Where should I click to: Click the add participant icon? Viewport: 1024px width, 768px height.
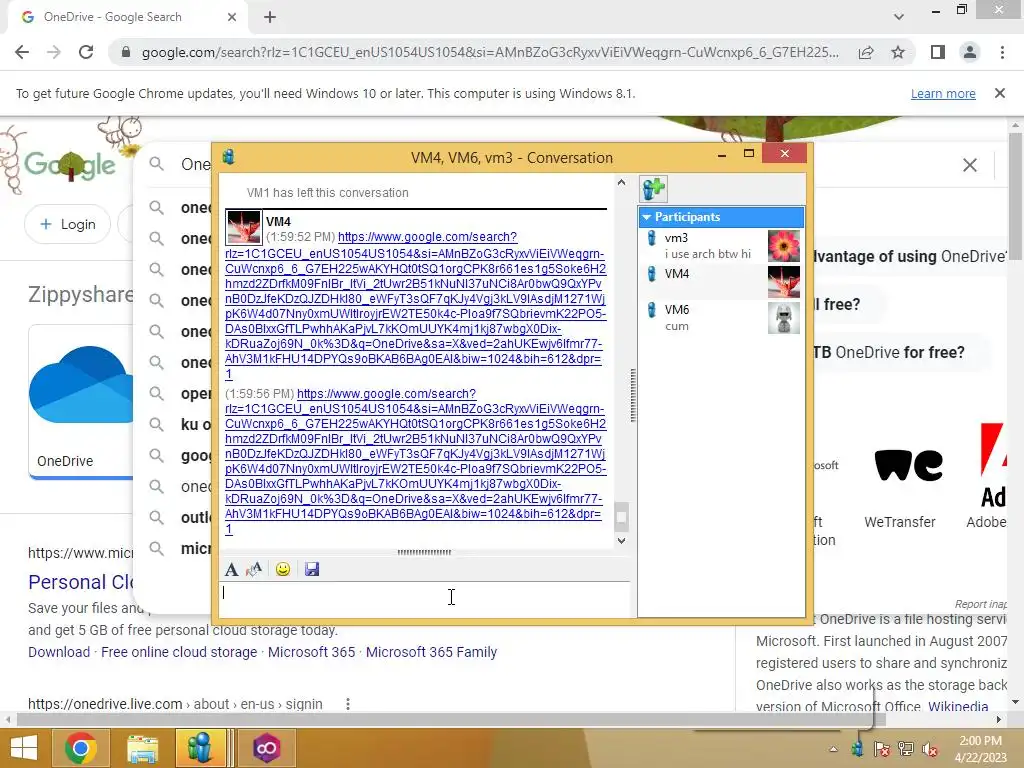(653, 189)
